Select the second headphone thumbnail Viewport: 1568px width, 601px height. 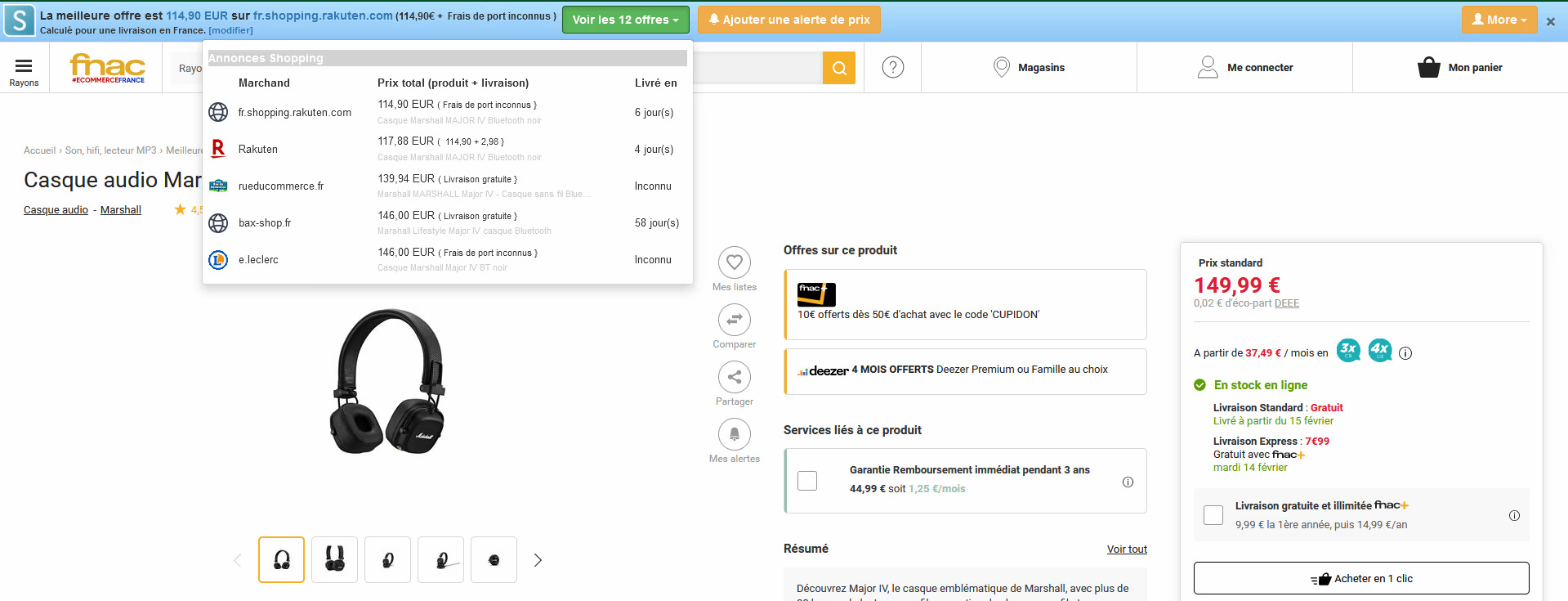tap(335, 560)
